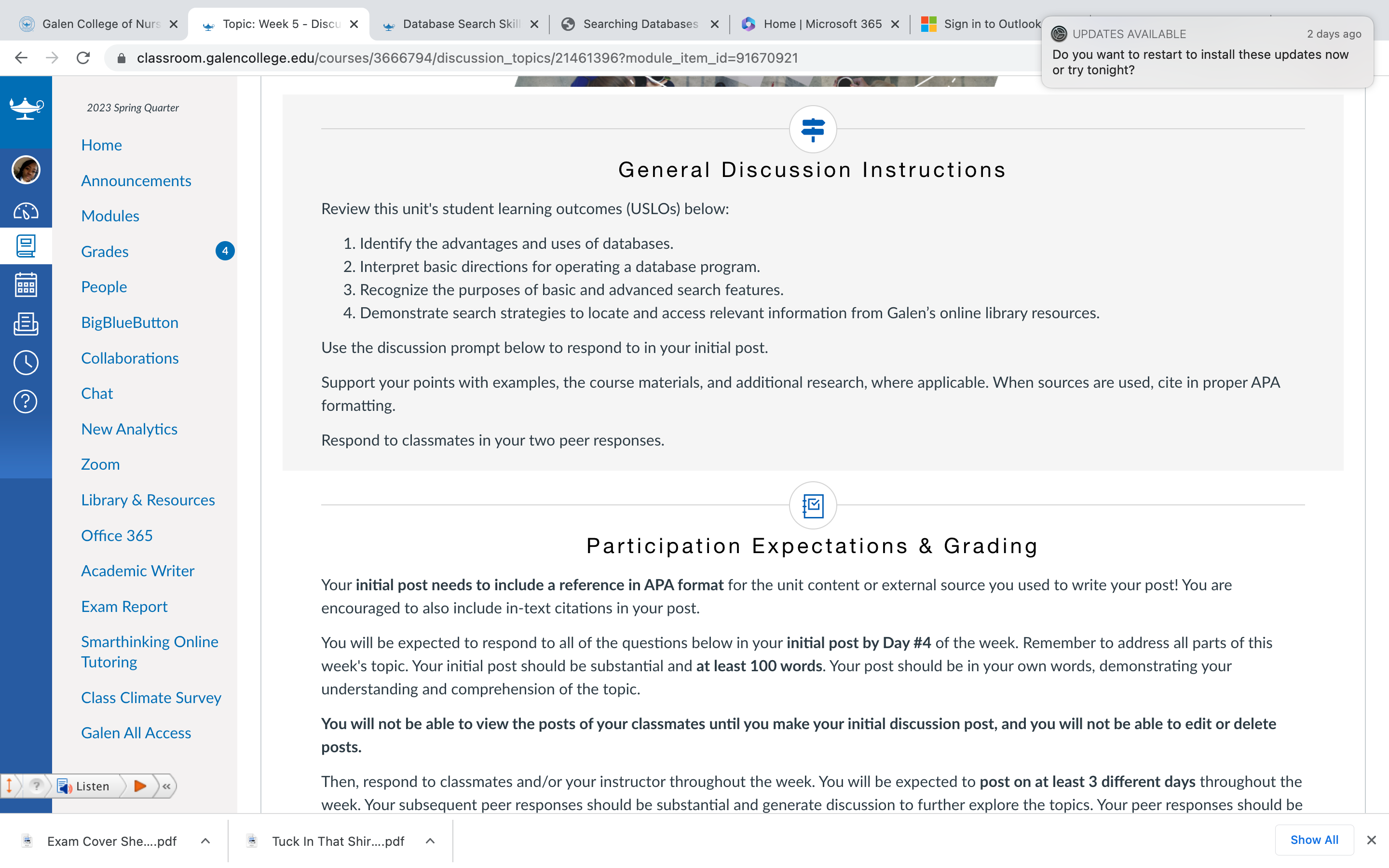Image resolution: width=1389 pixels, height=868 pixels.
Task: Open the Dashboard speedometer icon in sidebar
Action: 26,211
